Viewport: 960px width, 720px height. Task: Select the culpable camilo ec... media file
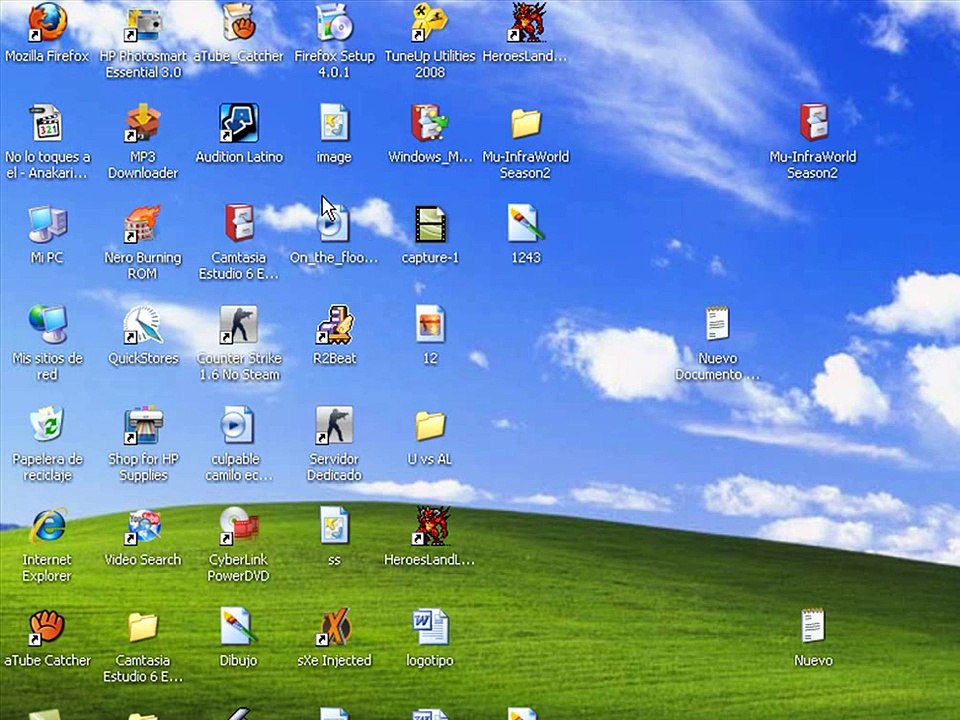pos(236,424)
